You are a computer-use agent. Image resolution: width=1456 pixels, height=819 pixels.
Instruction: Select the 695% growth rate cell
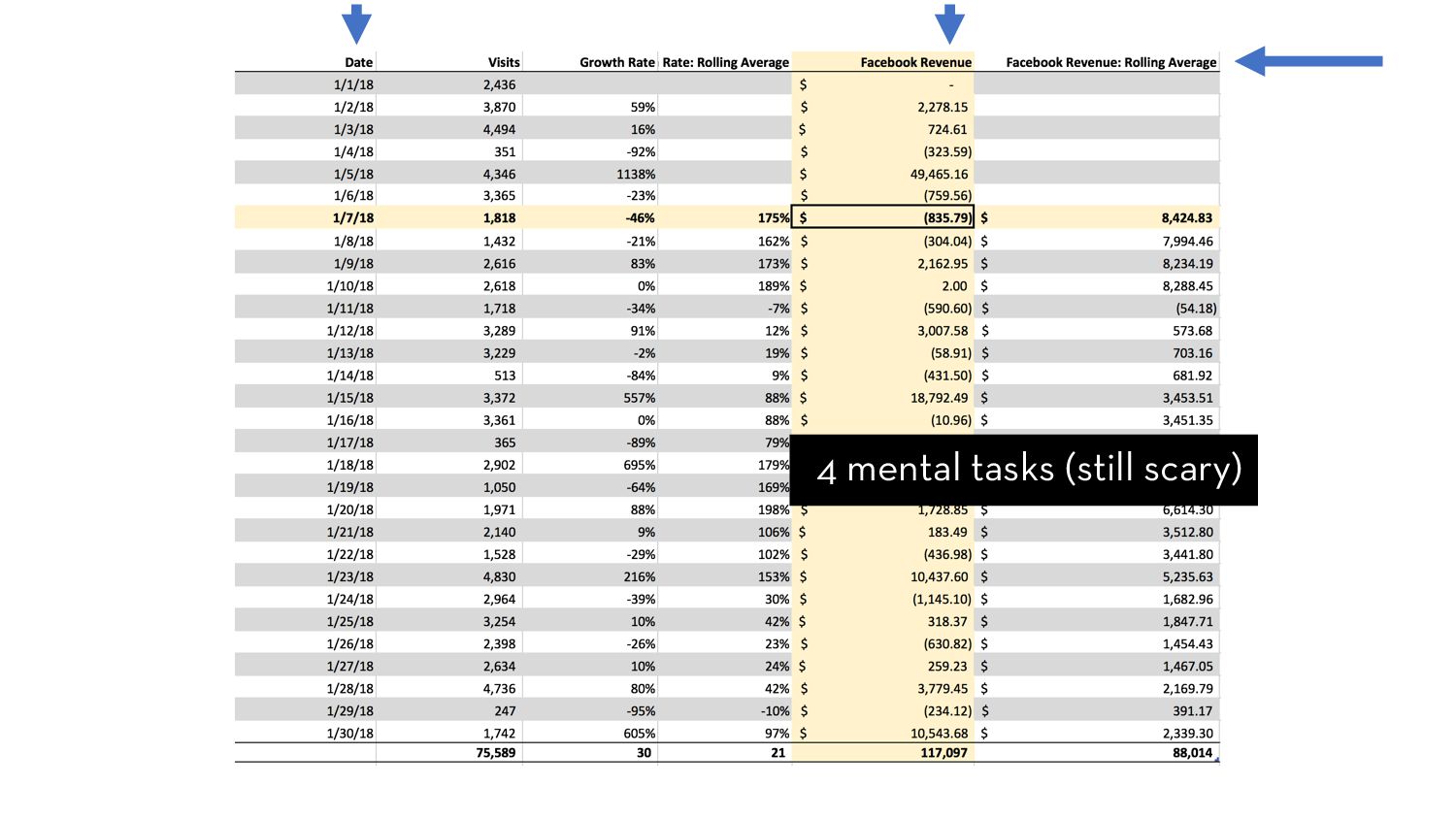640,465
